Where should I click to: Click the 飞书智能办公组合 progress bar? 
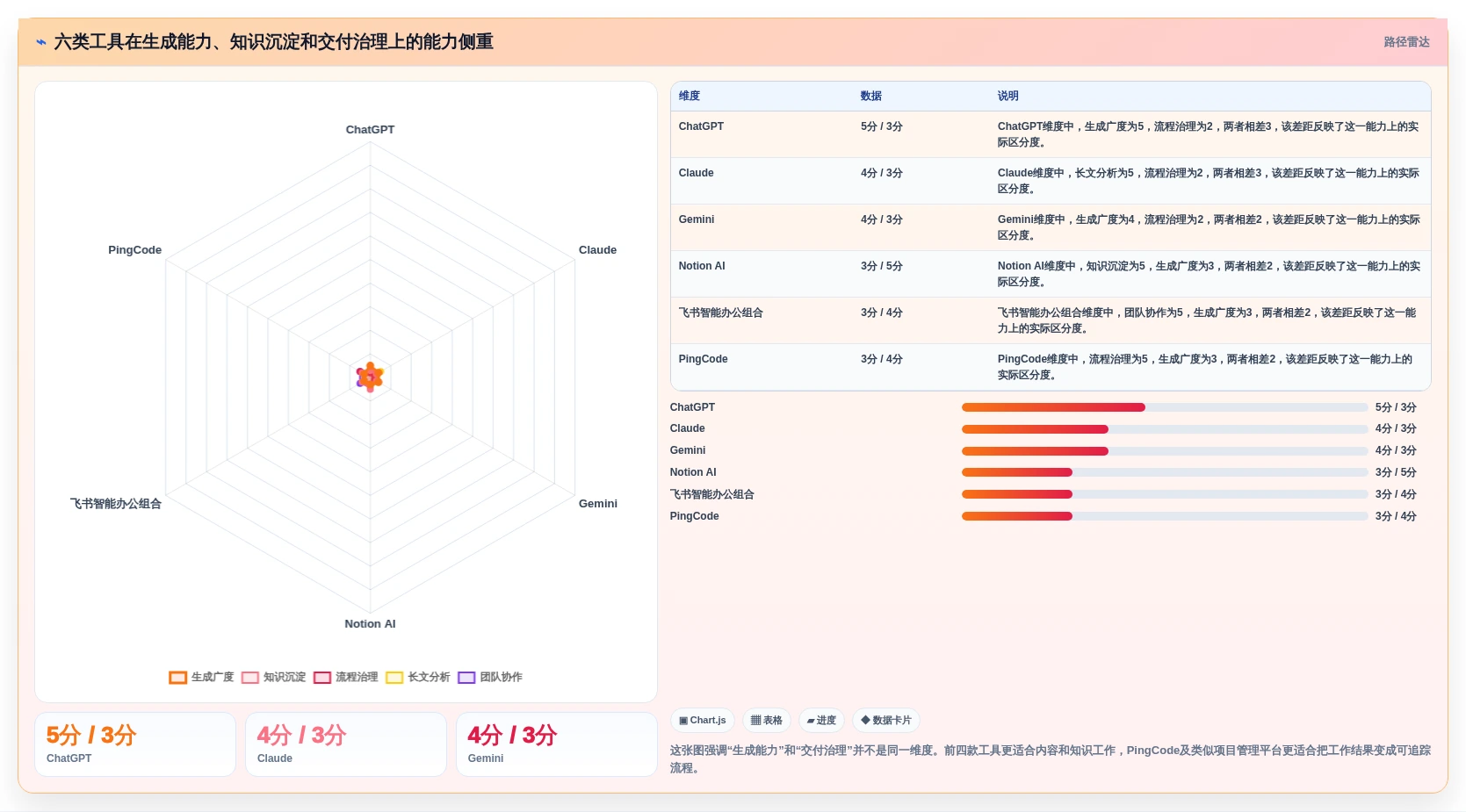click(1165, 494)
